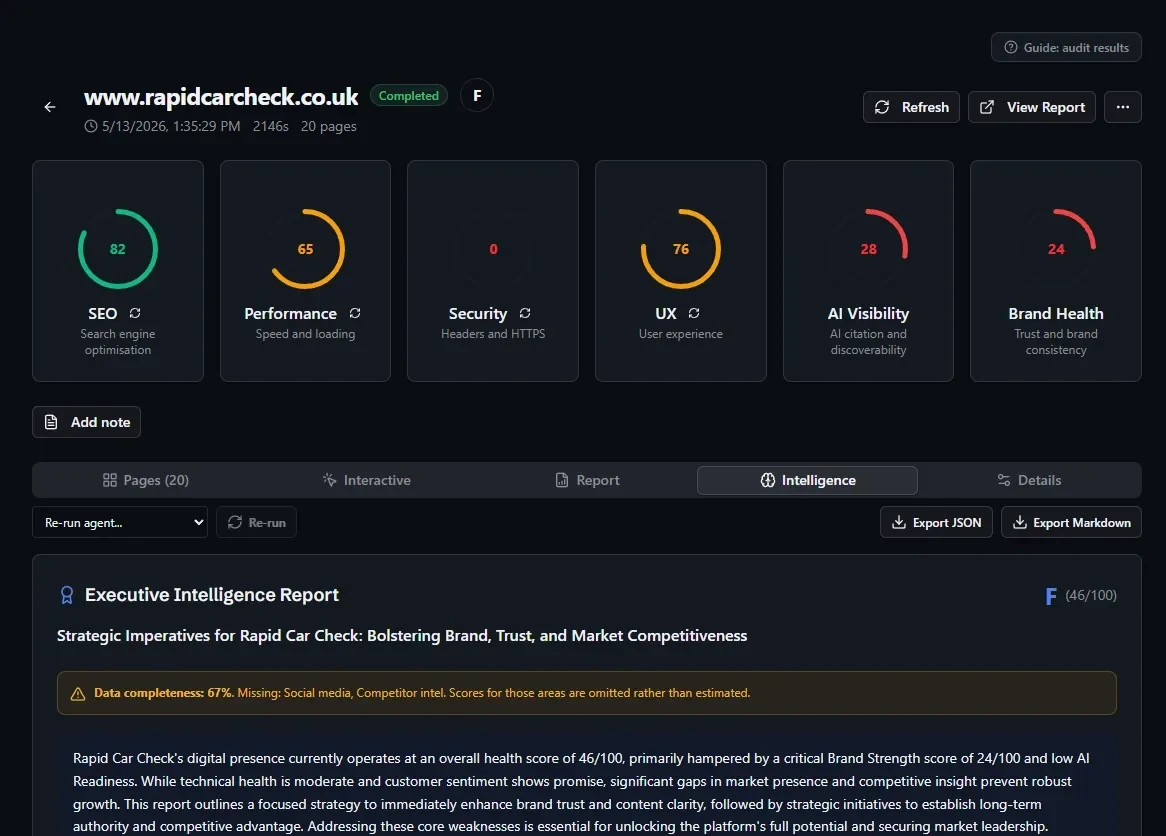1166x836 pixels.
Task: Click the Brand Health card title
Action: [1056, 313]
